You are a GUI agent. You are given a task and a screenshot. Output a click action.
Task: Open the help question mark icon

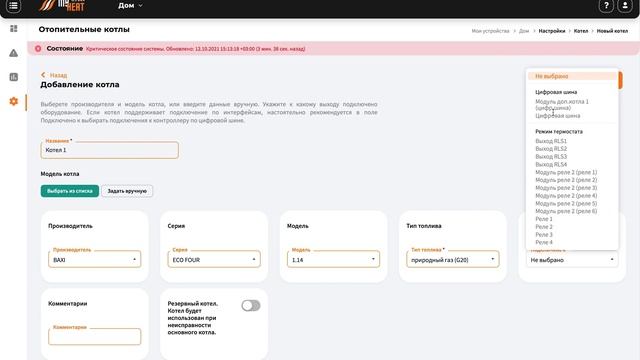point(606,6)
